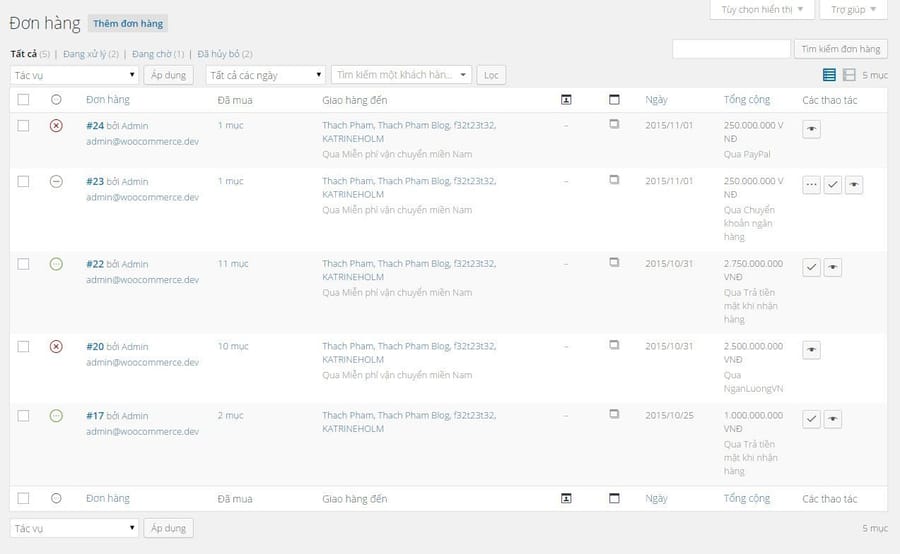Click the processing status icon for order #17
The height and width of the screenshot is (554, 900).
(56, 416)
